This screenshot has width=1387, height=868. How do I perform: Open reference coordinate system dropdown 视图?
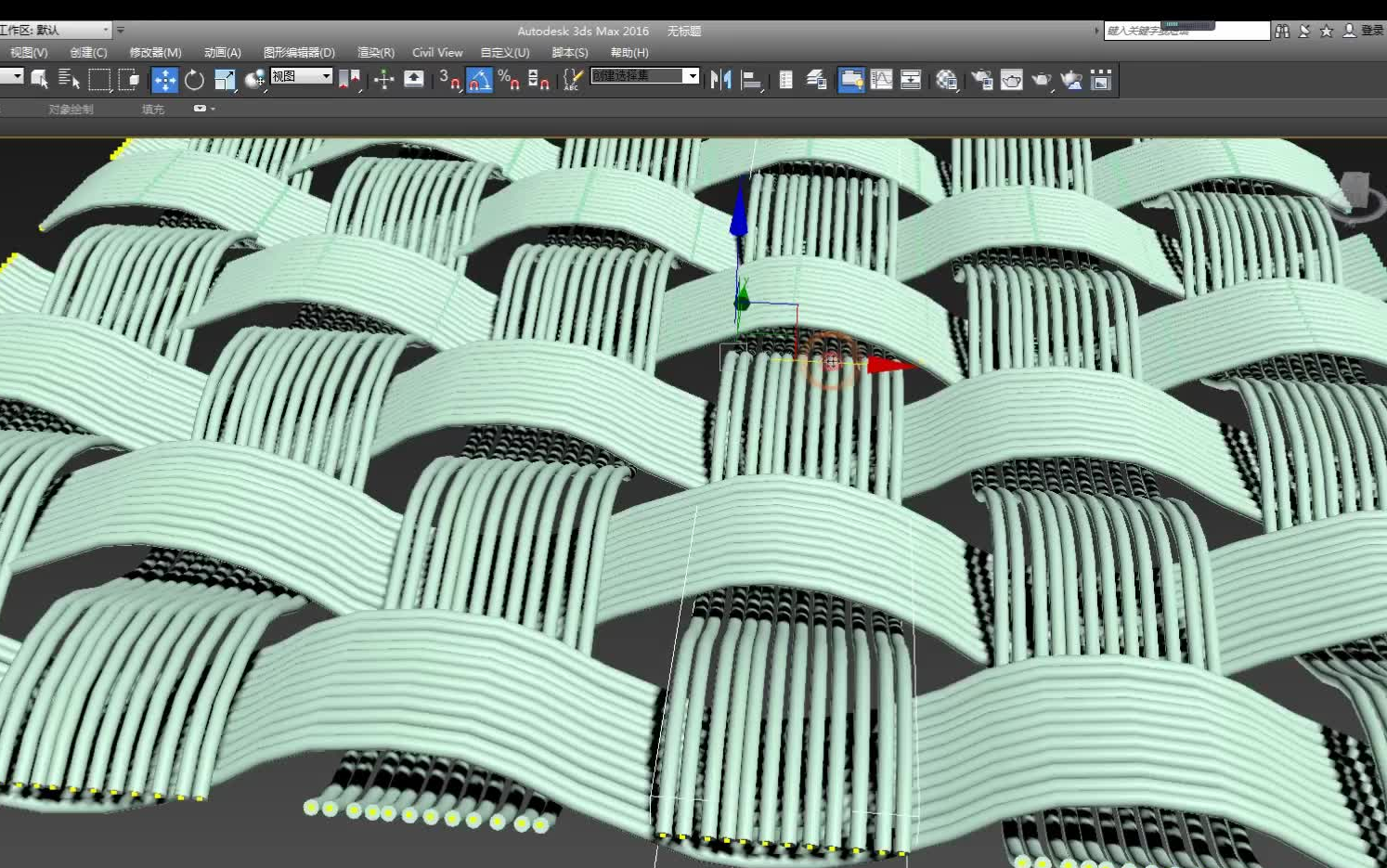point(301,76)
